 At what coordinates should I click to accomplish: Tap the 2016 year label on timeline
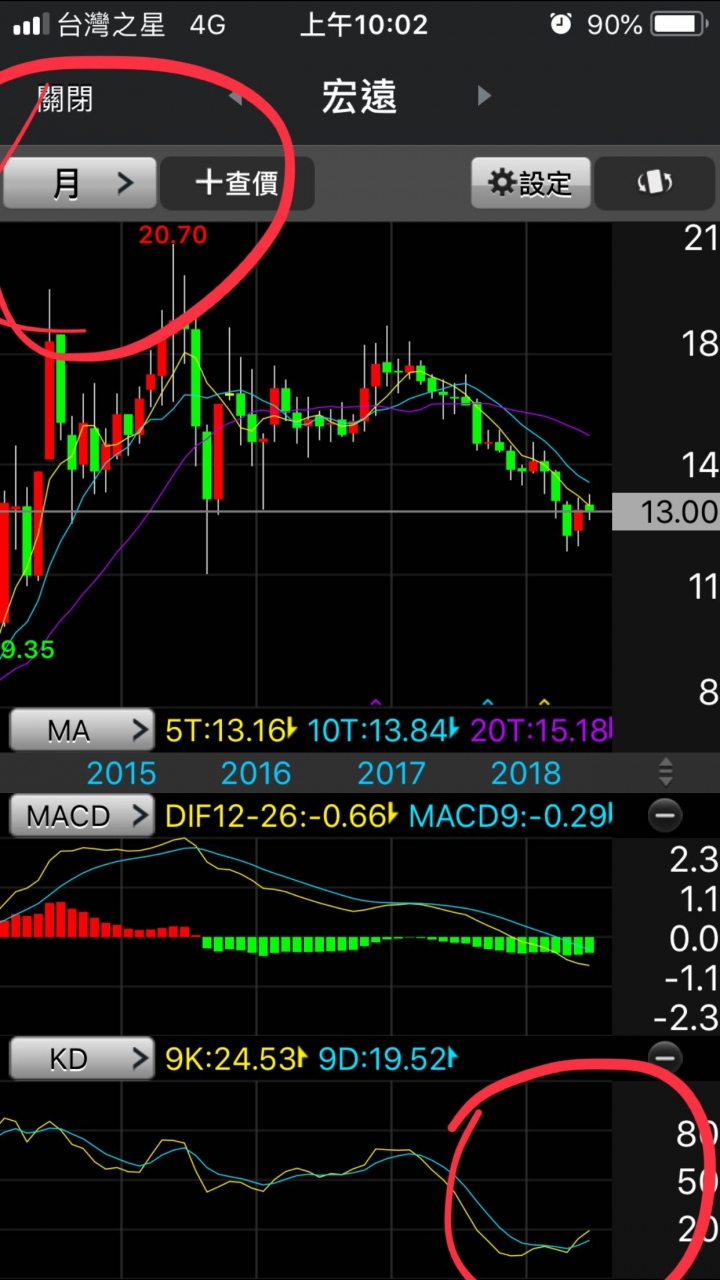point(256,773)
